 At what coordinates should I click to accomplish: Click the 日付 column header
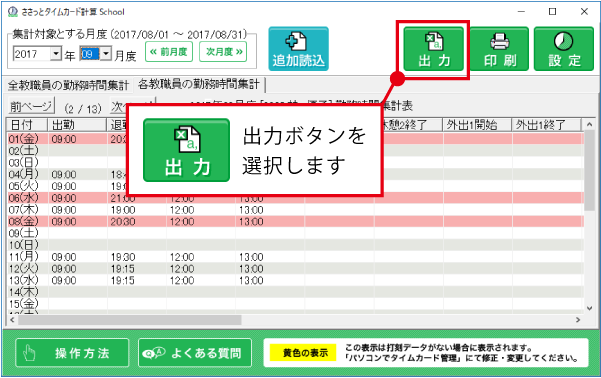click(x=27, y=125)
